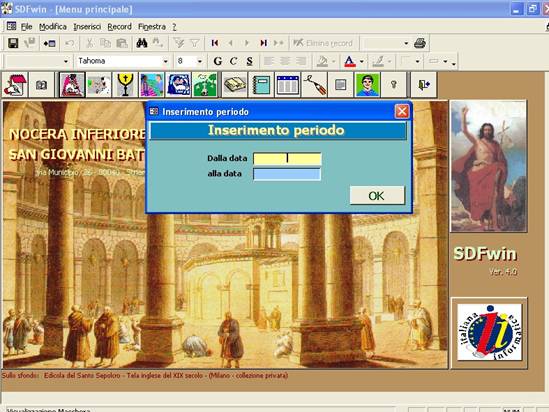
Task: Open the chalice with cross icon
Action: (125, 85)
